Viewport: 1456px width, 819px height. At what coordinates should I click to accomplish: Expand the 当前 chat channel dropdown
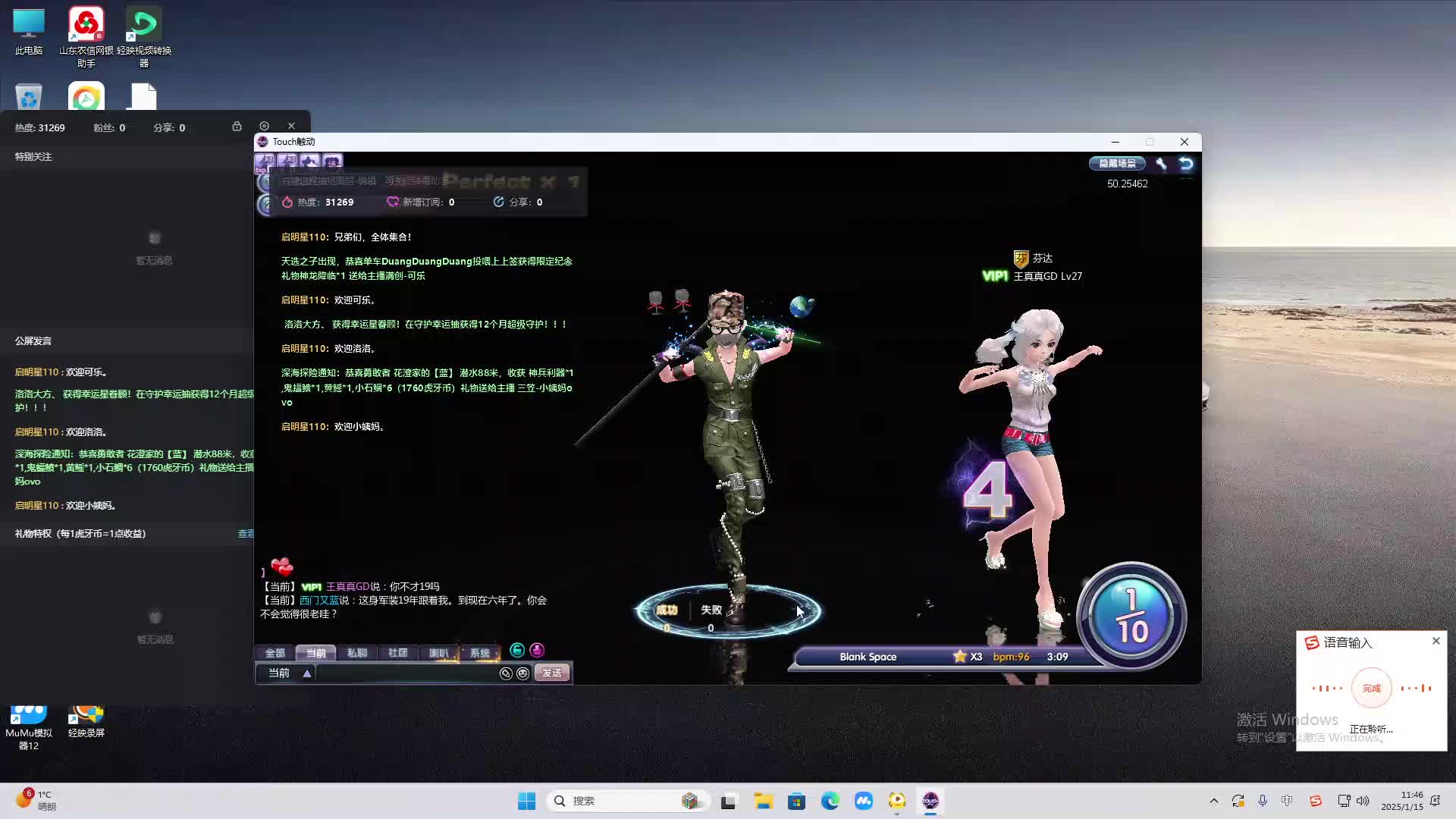(x=307, y=673)
